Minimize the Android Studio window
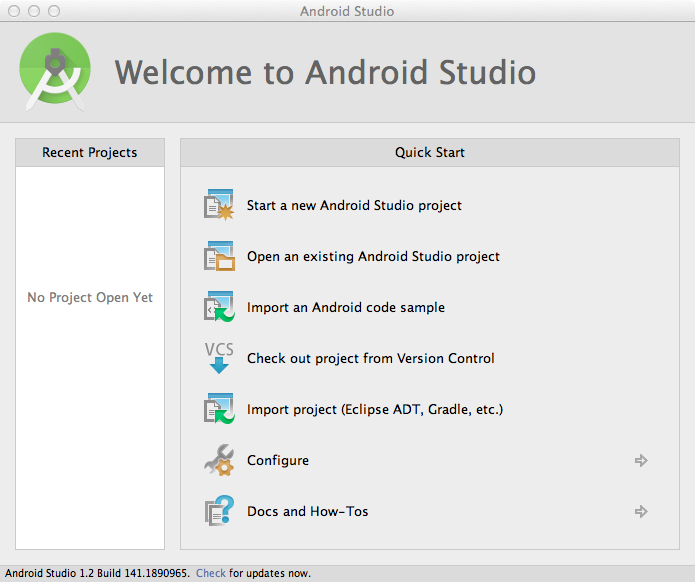 point(34,11)
